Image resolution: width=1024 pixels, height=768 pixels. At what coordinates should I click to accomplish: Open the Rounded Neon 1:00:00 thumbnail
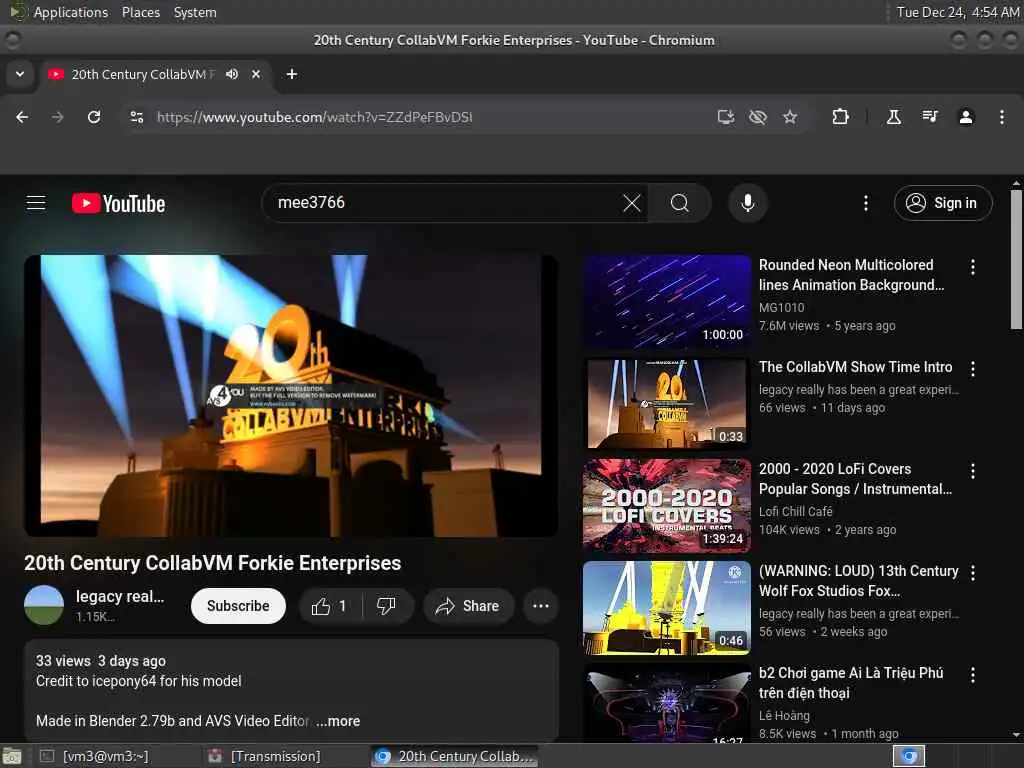(667, 301)
